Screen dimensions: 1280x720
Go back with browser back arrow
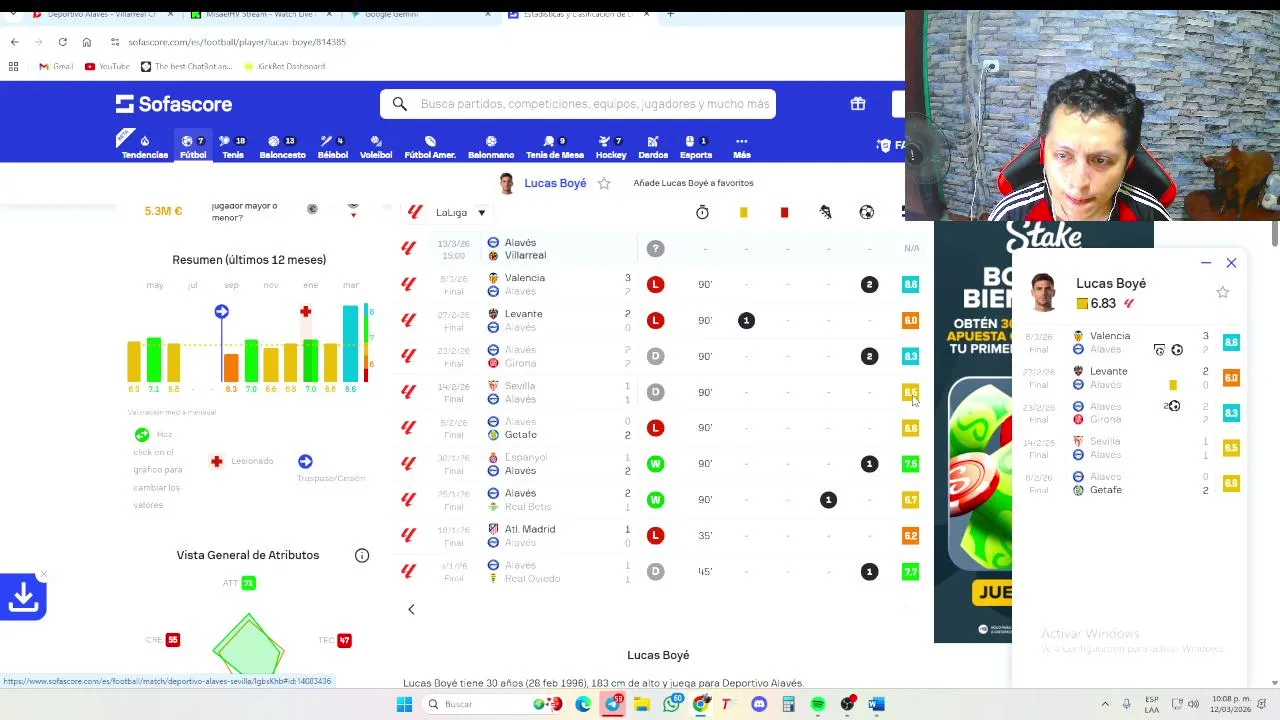point(14,42)
